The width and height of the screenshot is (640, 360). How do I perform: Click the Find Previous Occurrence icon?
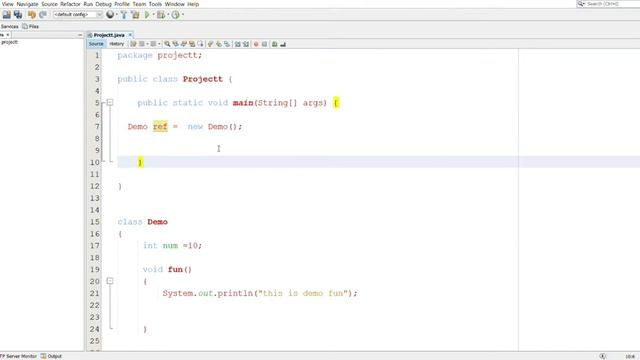pyautogui.click(x=176, y=44)
